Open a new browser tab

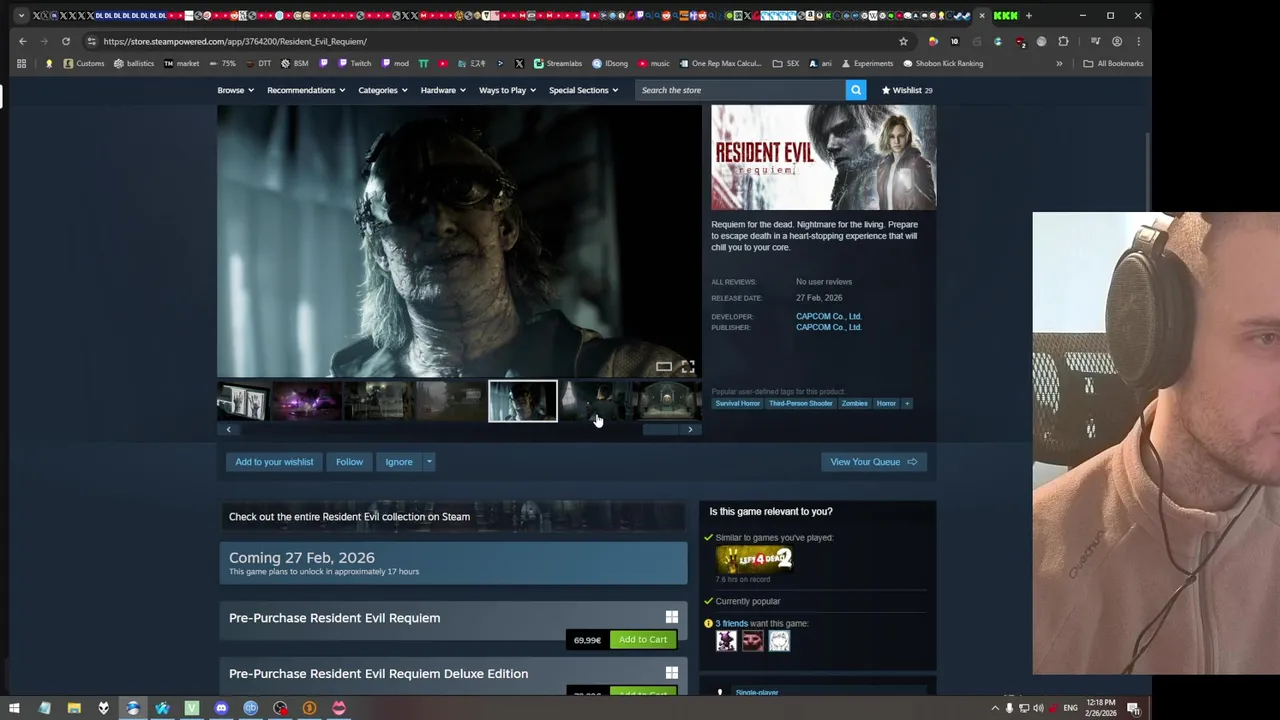coord(1028,15)
